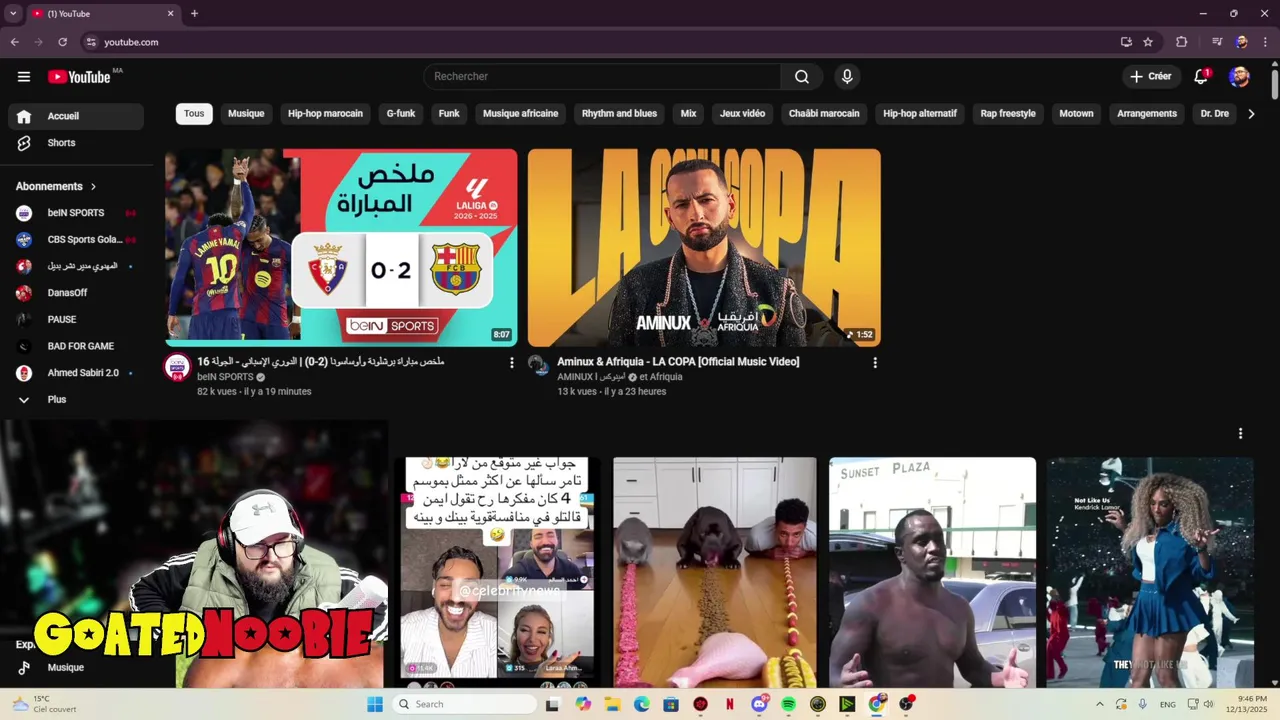This screenshot has height=720, width=1280.
Task: Go back with browser back arrow
Action: coord(14,42)
